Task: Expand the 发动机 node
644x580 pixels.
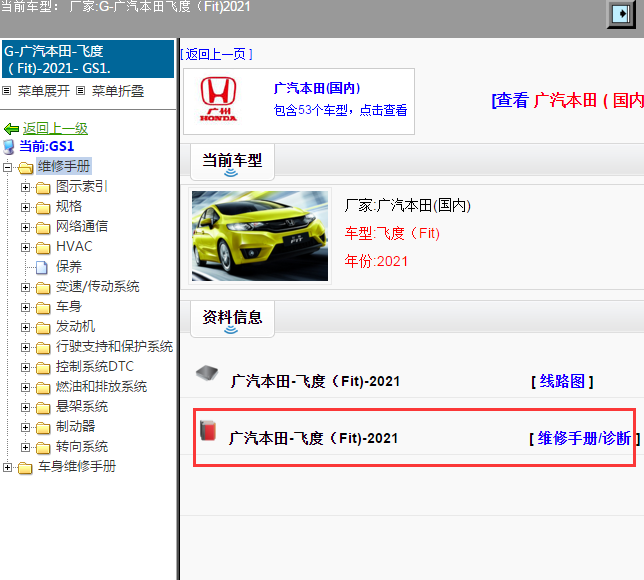Action: (x=25, y=327)
